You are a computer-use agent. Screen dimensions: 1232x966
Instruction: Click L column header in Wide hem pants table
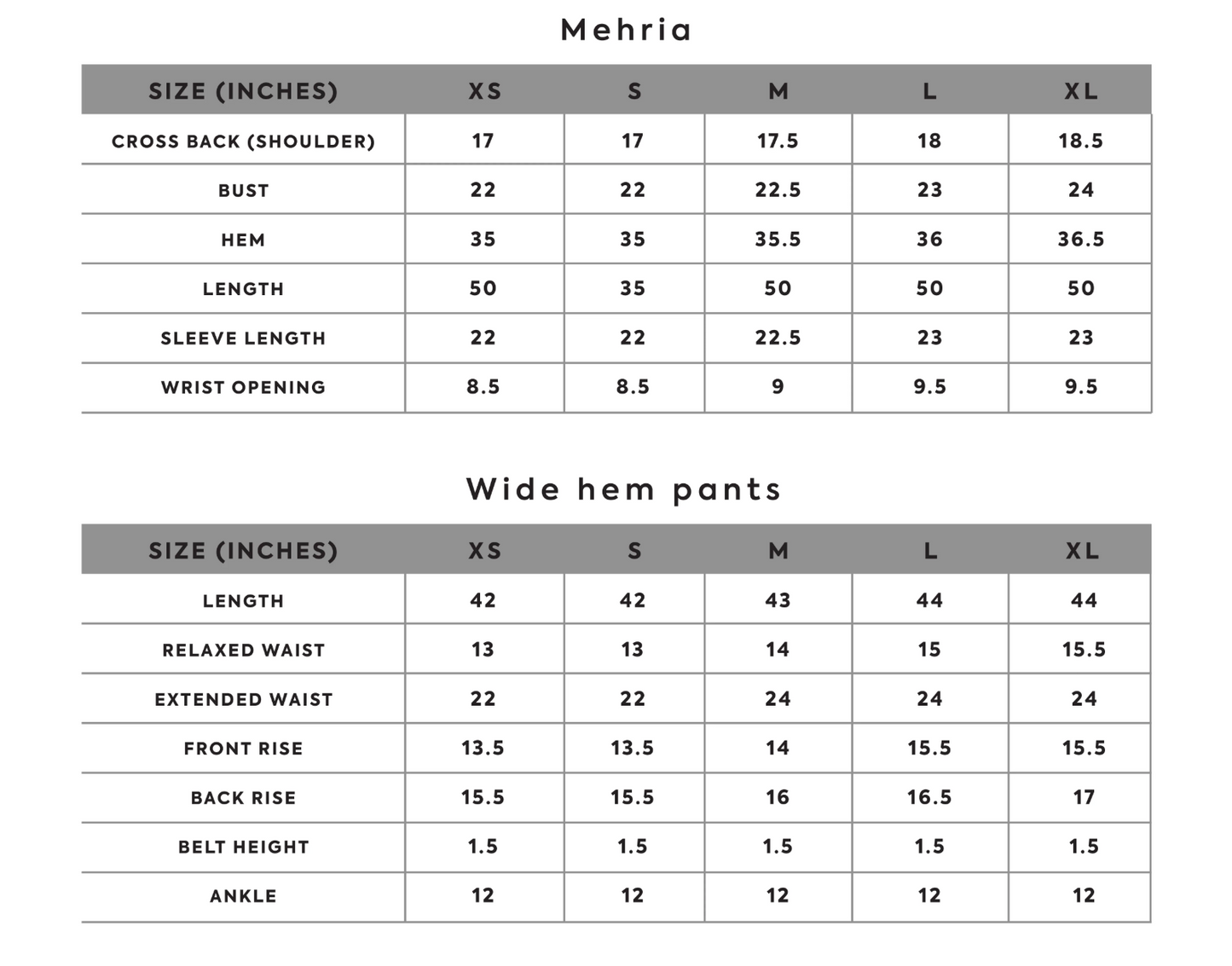point(929,551)
